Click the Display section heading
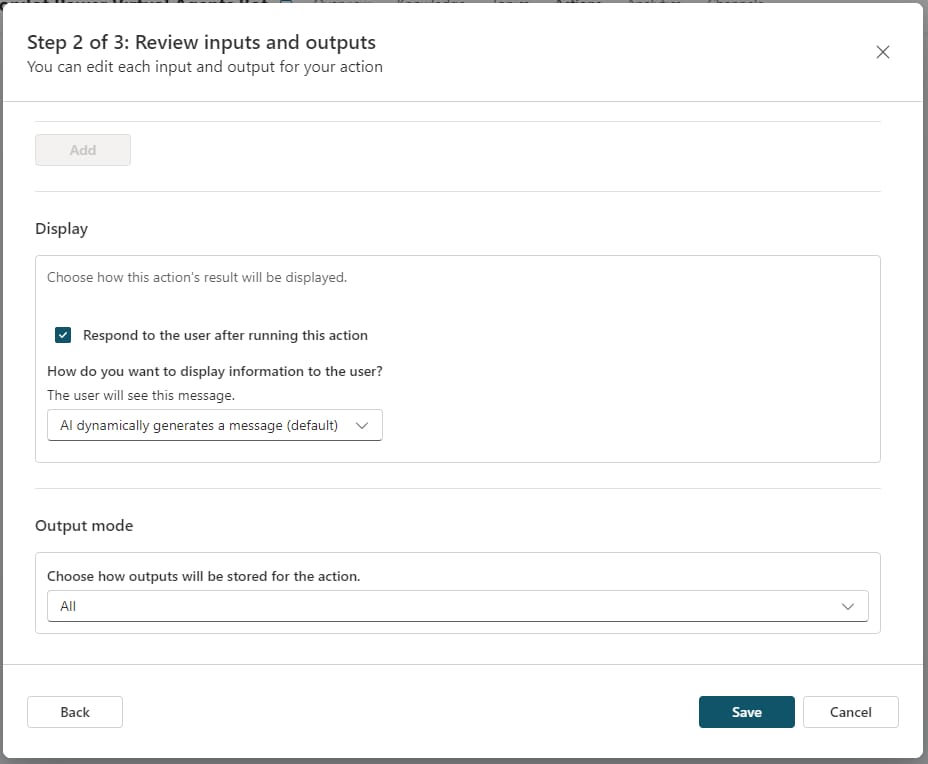The width and height of the screenshot is (928, 764). click(62, 229)
